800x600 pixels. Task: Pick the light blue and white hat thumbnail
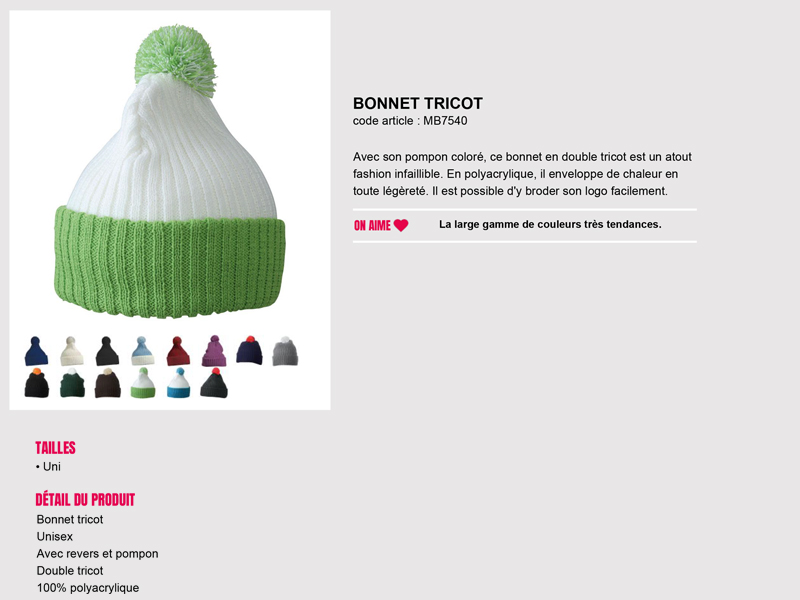click(142, 351)
